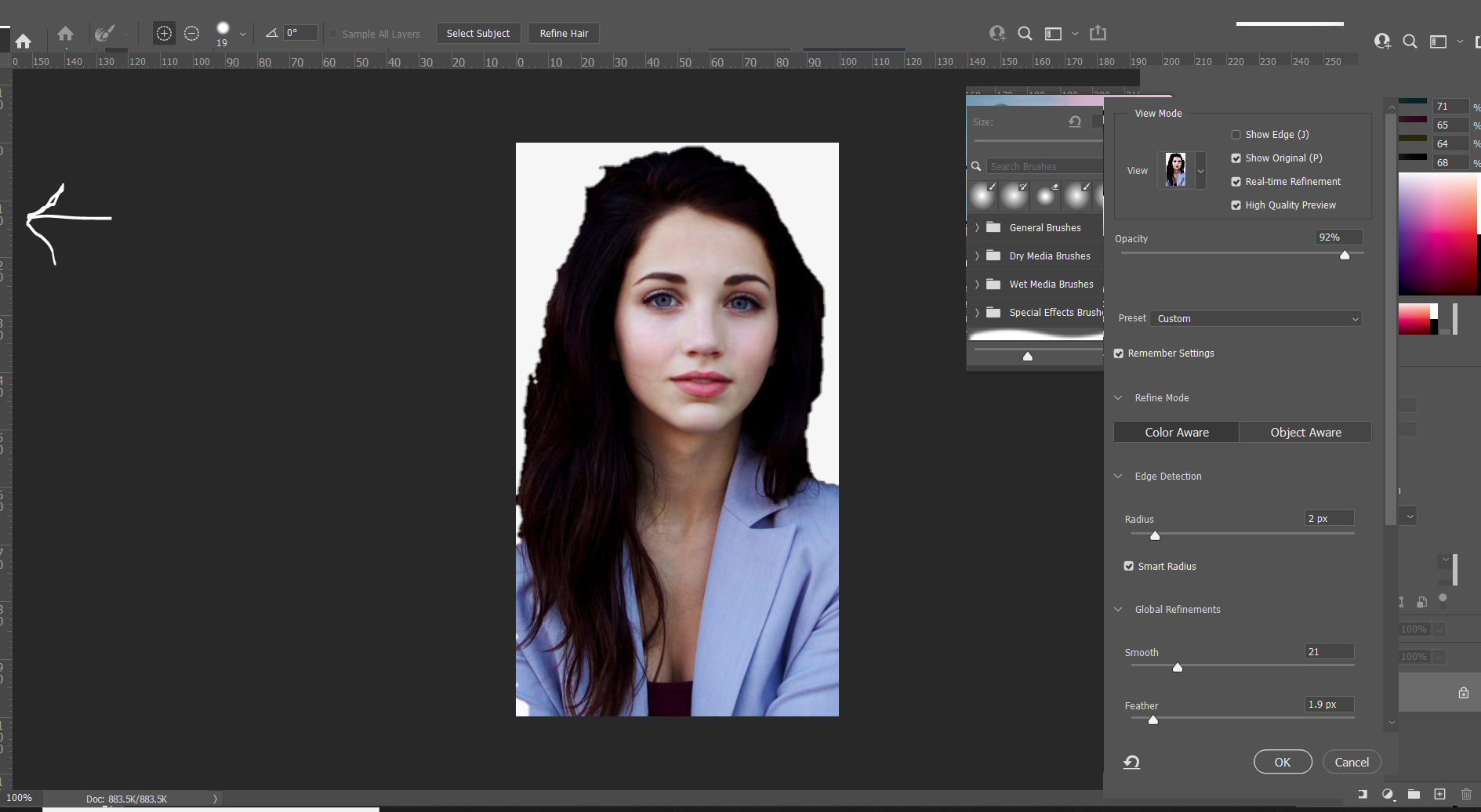Viewport: 1481px width, 812px height.
Task: Click the Feather value input field
Action: point(1329,705)
